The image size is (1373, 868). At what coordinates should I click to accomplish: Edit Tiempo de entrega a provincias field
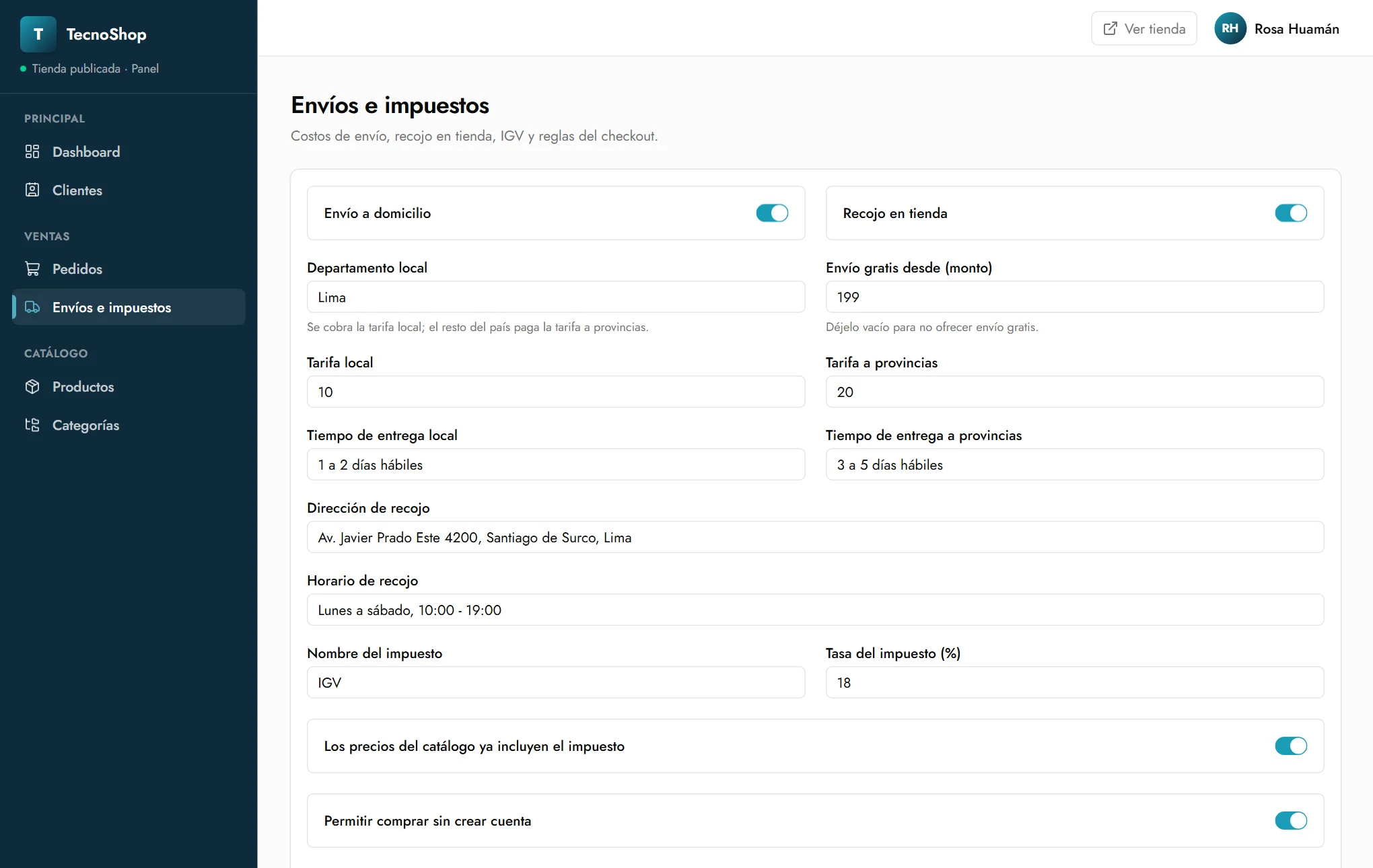click(1075, 465)
